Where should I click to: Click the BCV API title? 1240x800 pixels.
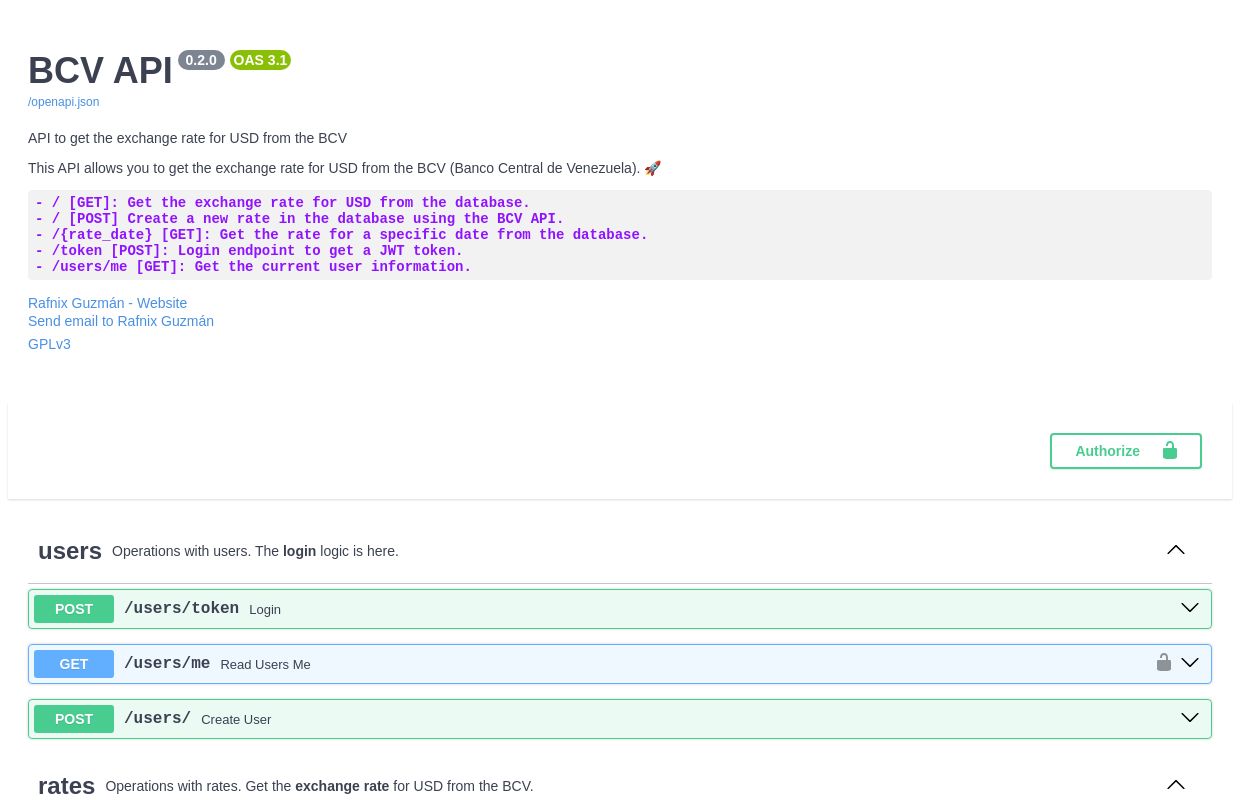pyautogui.click(x=100, y=71)
